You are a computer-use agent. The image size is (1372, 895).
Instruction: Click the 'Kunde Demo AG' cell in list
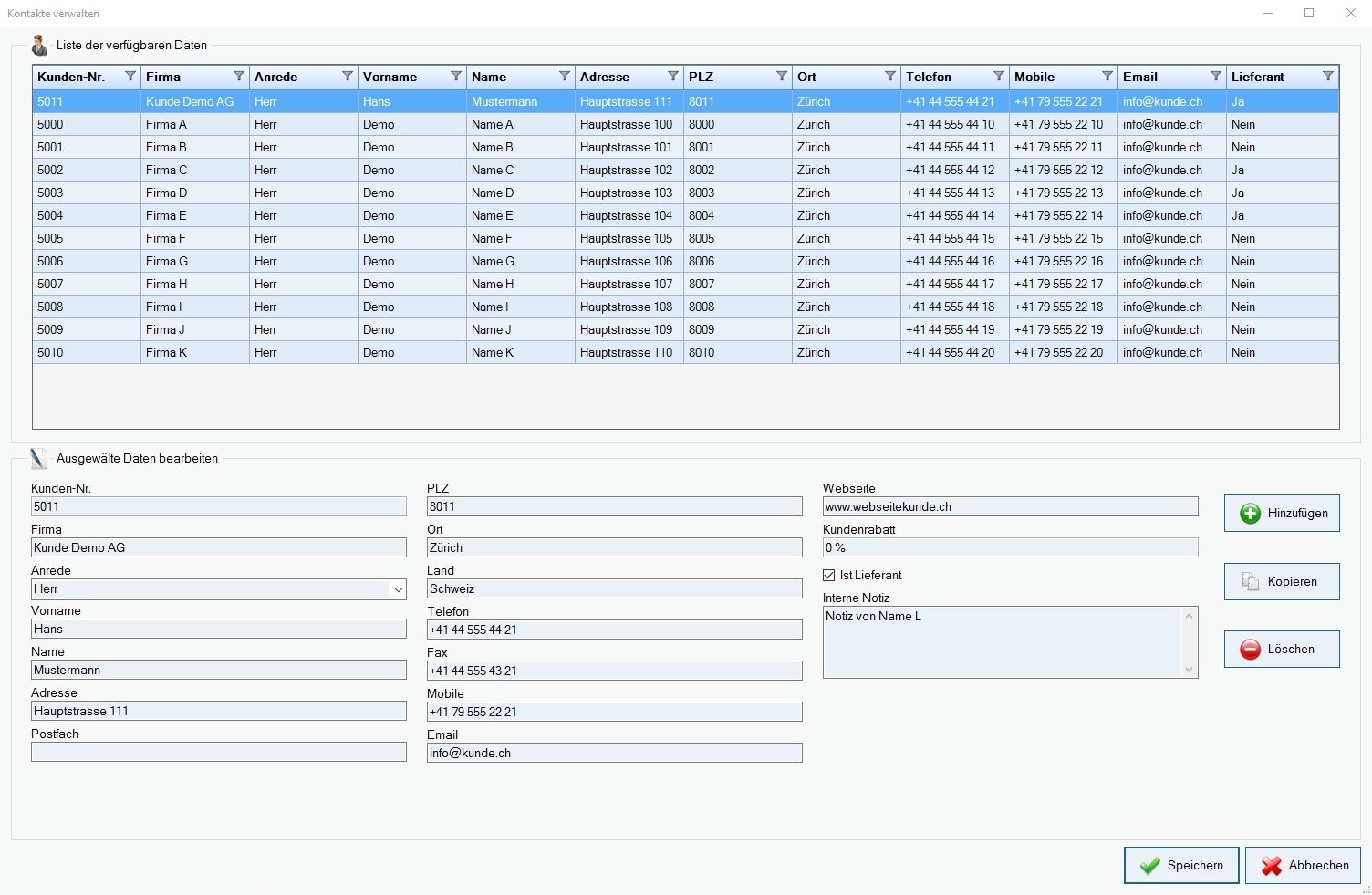194,101
